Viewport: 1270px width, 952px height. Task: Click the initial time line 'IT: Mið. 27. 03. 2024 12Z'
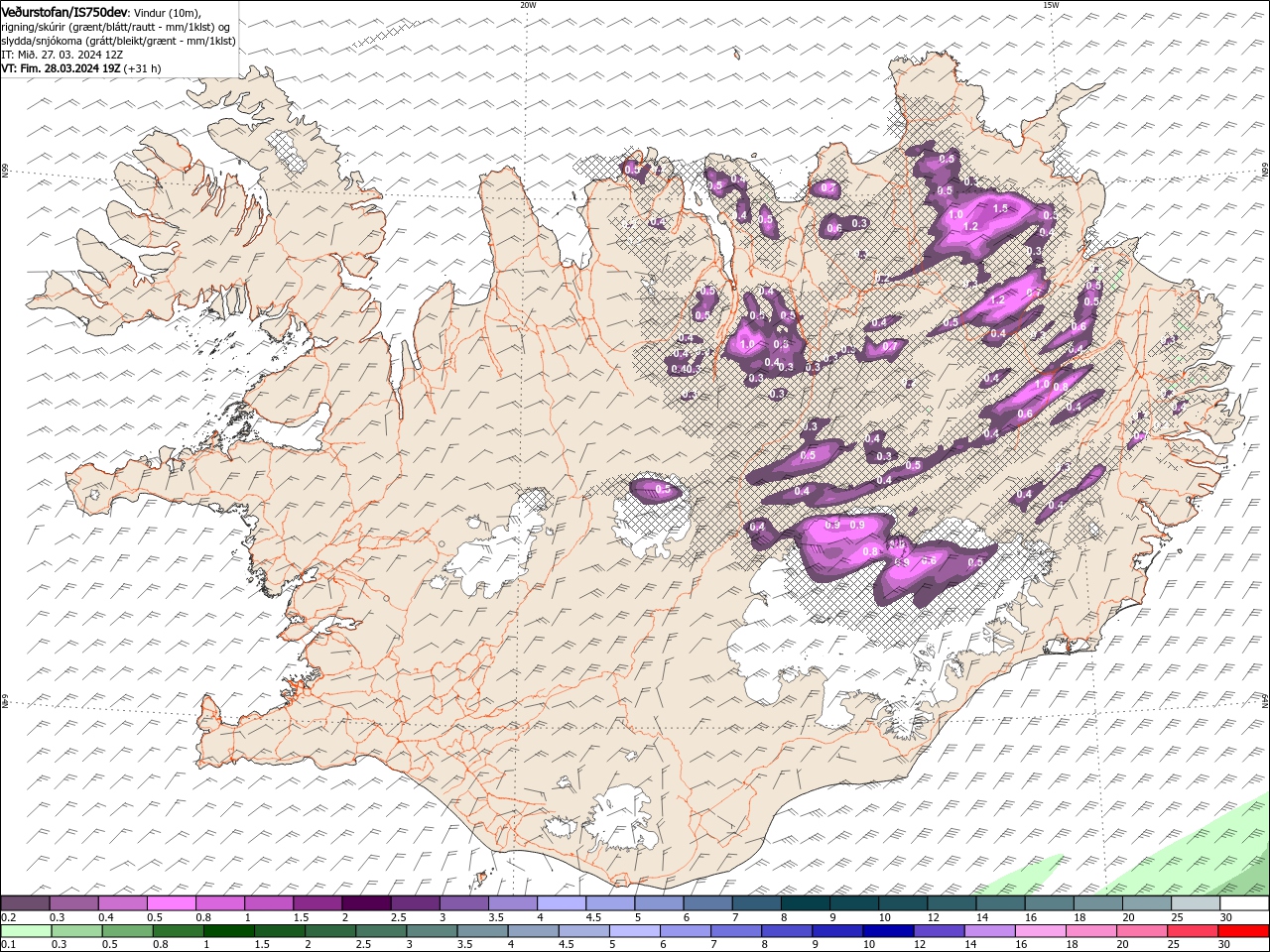pyautogui.click(x=62, y=55)
